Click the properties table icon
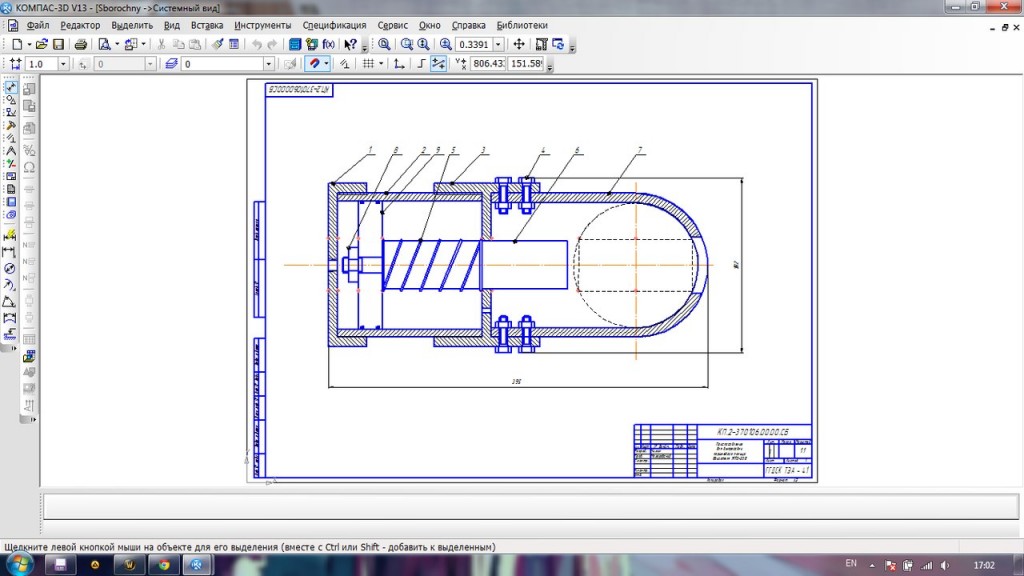The image size is (1024, 576). pyautogui.click(x=234, y=44)
